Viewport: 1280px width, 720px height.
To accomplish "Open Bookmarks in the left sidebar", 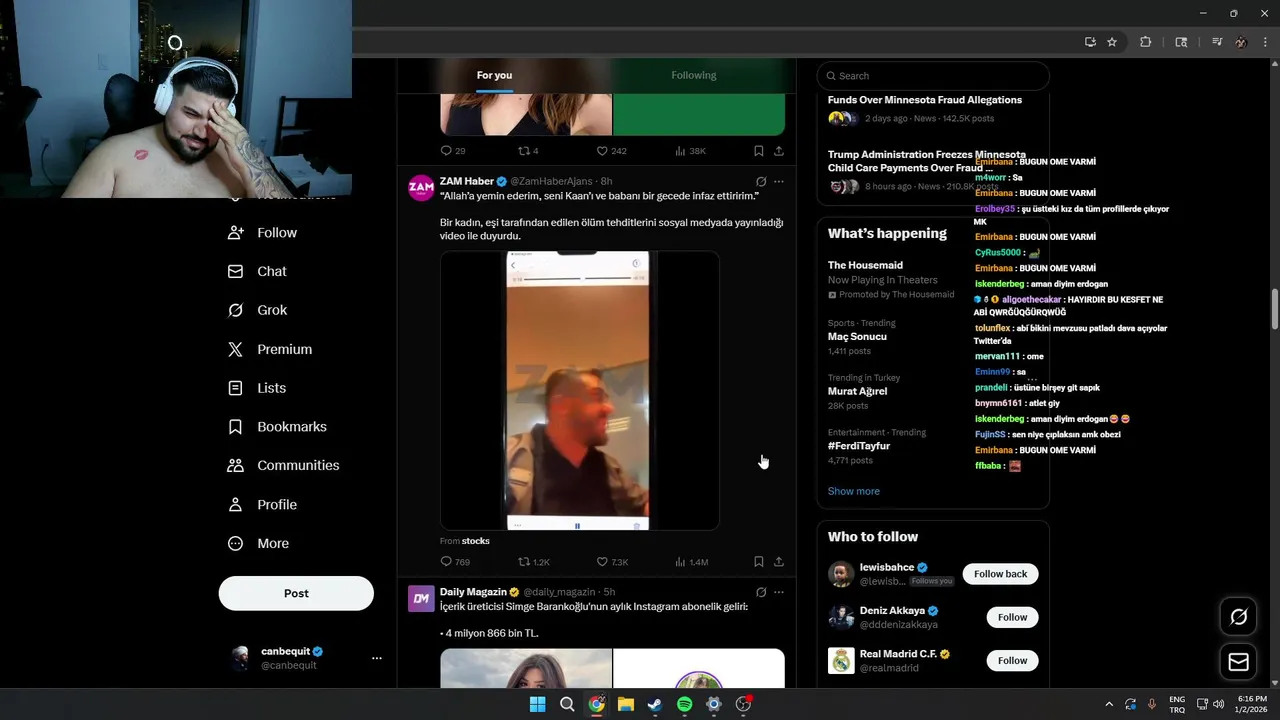I will [x=277, y=426].
